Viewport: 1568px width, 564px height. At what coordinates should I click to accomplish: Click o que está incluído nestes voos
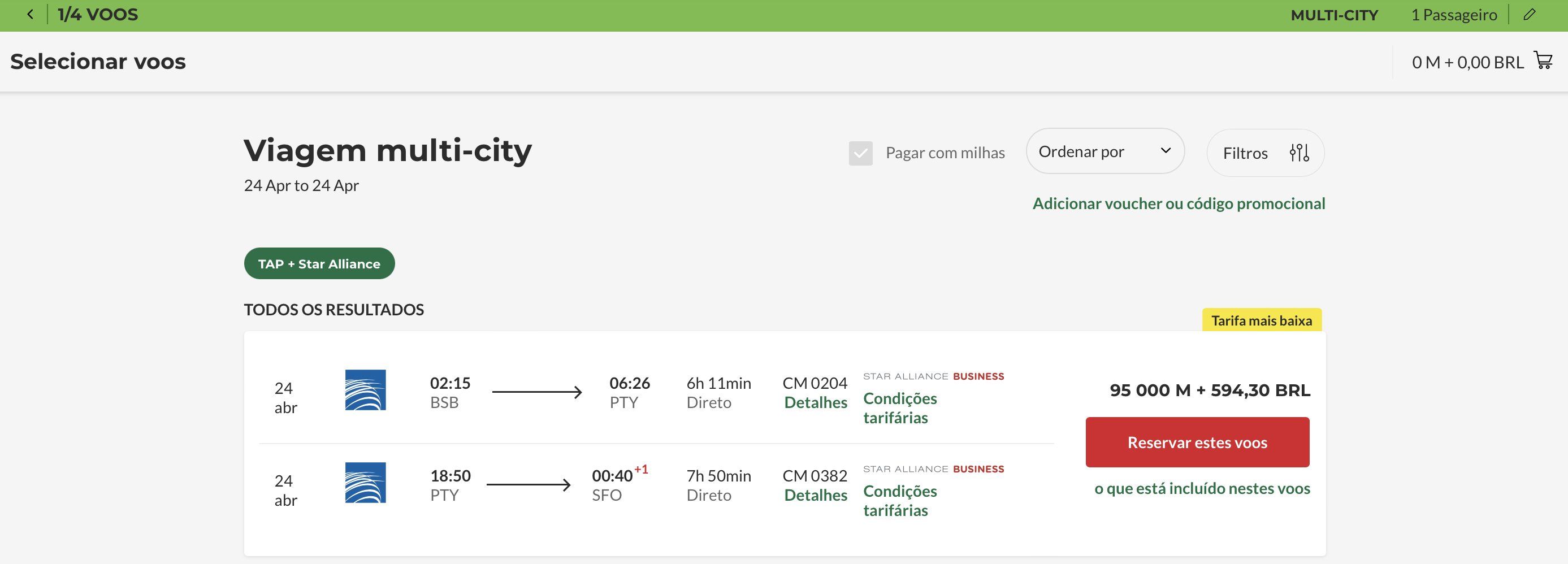pos(1202,489)
